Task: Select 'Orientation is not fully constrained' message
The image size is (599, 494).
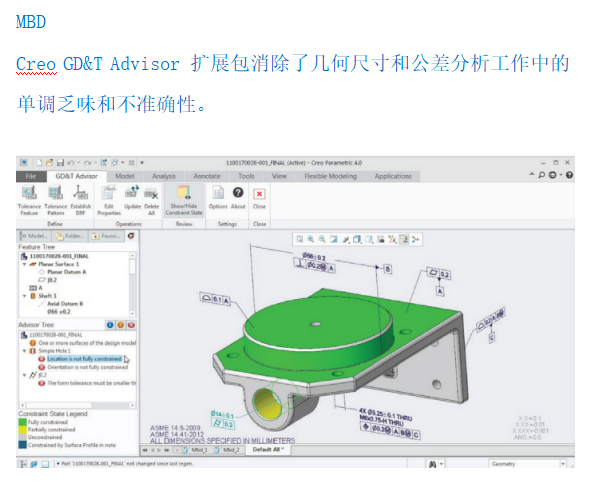Action: pyautogui.click(x=87, y=367)
